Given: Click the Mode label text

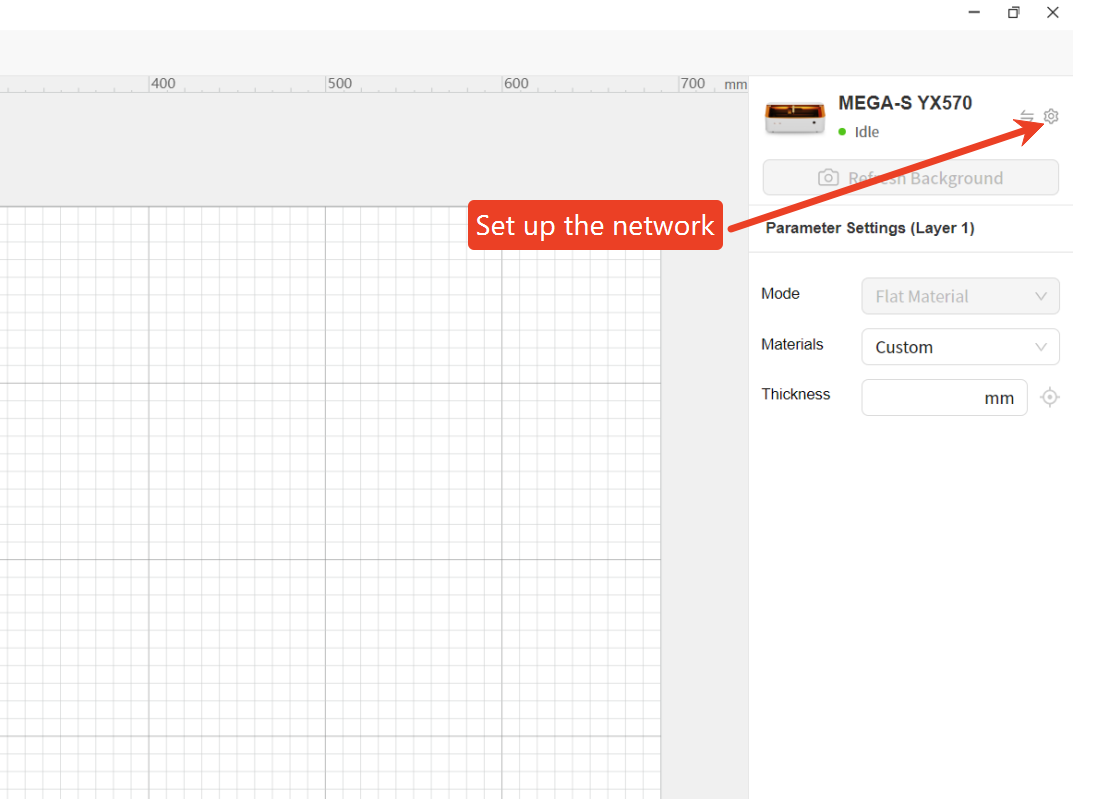Looking at the screenshot, I should [780, 294].
